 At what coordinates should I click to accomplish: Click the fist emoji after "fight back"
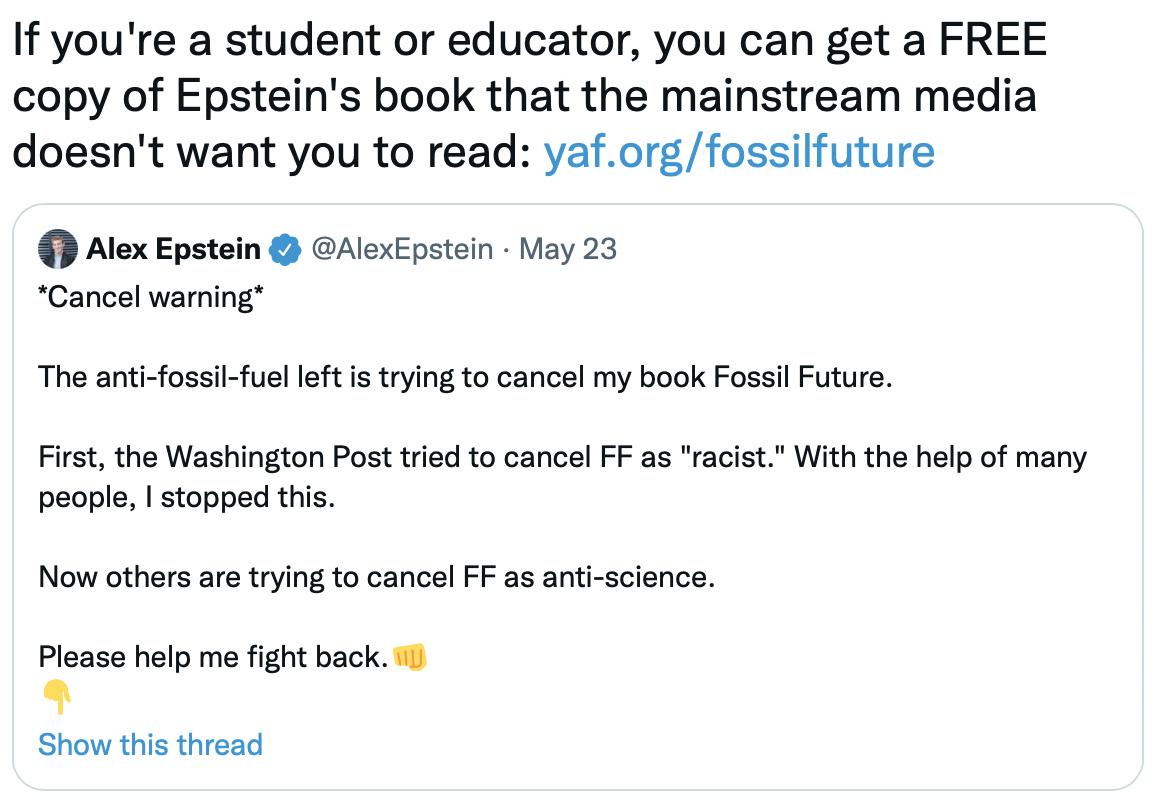[410, 657]
